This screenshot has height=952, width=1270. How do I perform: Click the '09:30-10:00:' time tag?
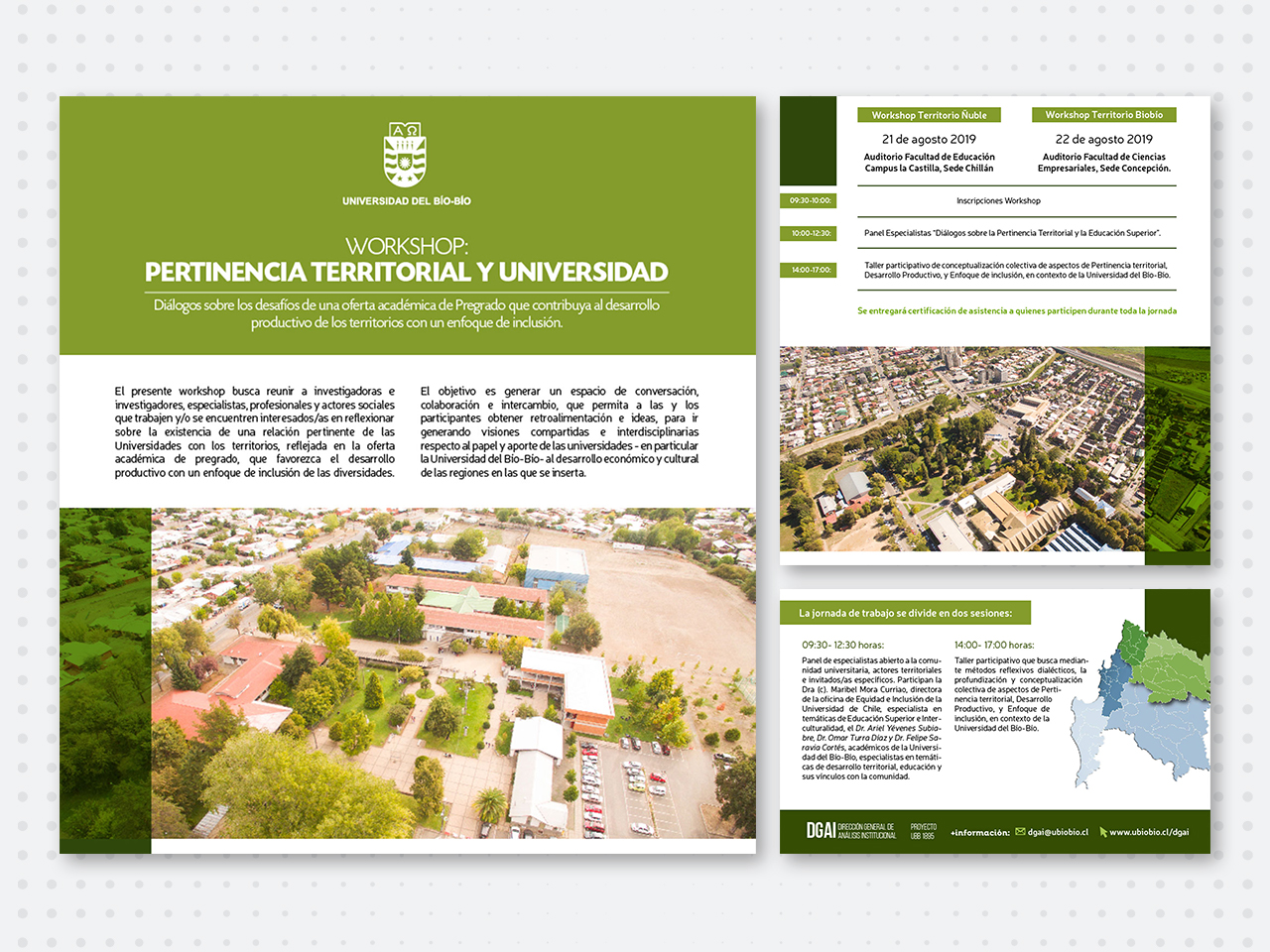click(810, 200)
